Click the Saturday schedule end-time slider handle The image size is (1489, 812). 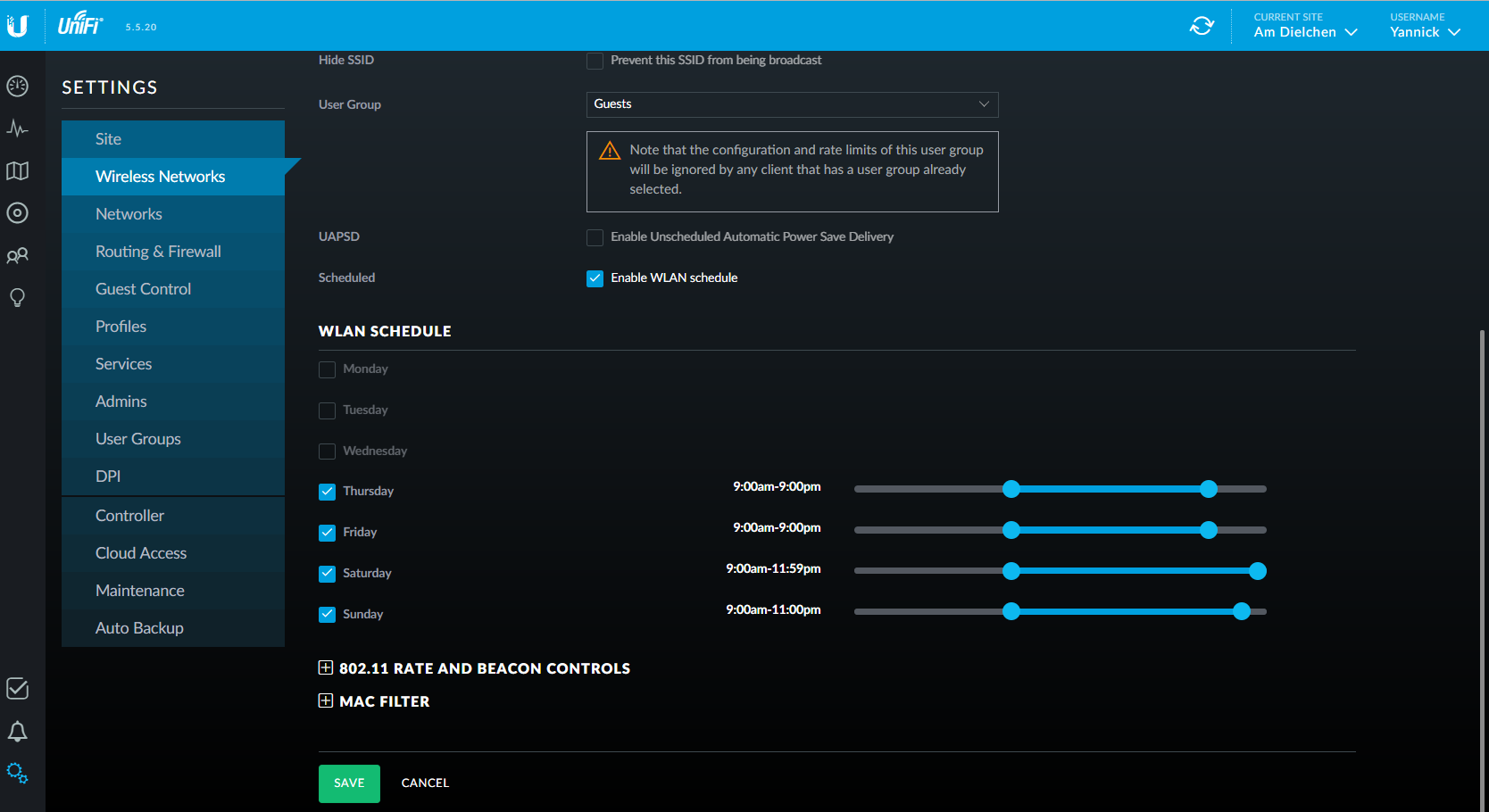[1258, 571]
